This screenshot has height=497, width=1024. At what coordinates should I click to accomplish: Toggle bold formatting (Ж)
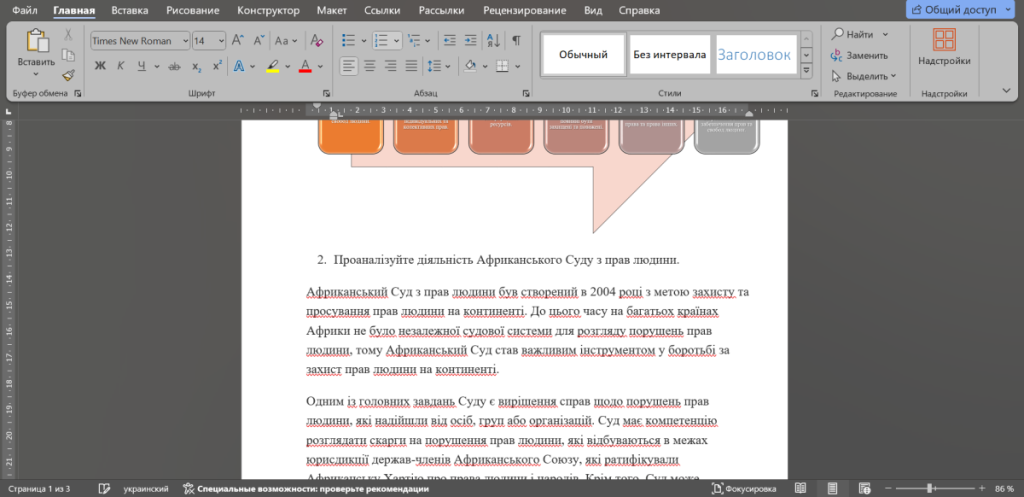100,66
